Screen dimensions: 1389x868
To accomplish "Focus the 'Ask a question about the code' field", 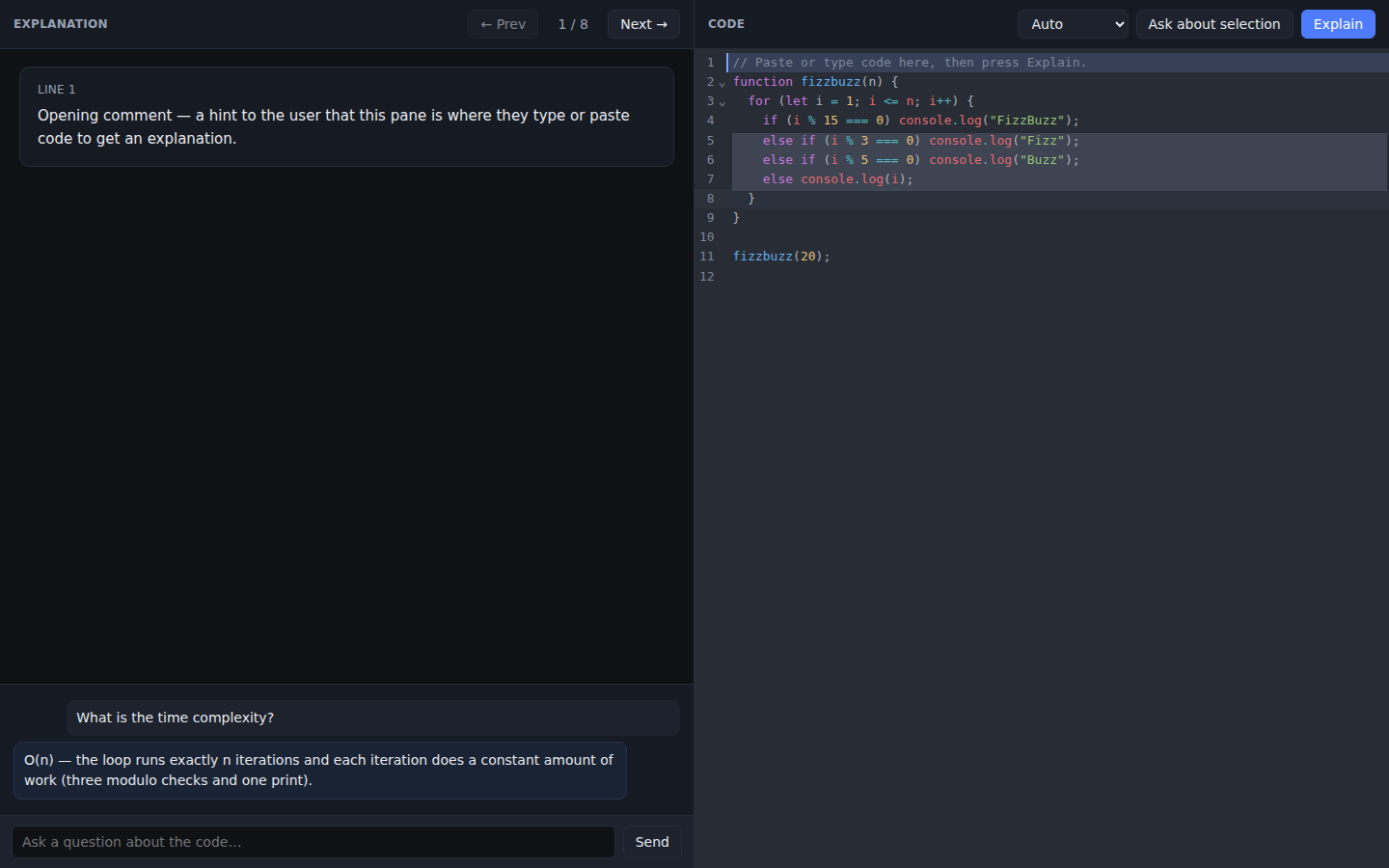I will tap(313, 842).
